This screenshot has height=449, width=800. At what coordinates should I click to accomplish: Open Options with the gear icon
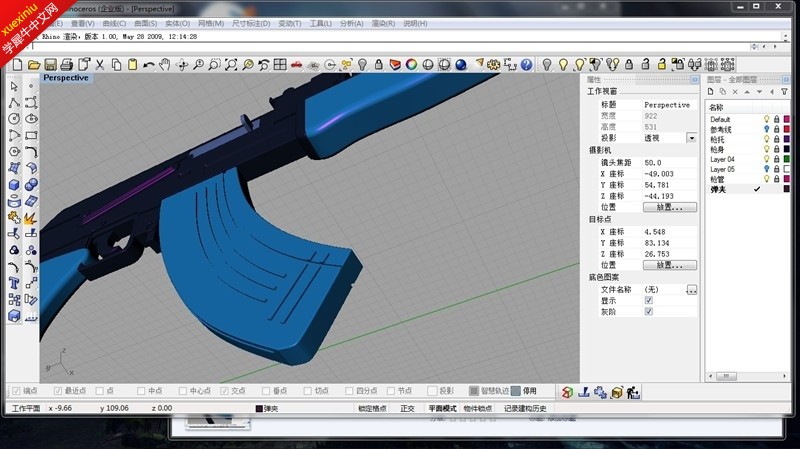tap(493, 65)
